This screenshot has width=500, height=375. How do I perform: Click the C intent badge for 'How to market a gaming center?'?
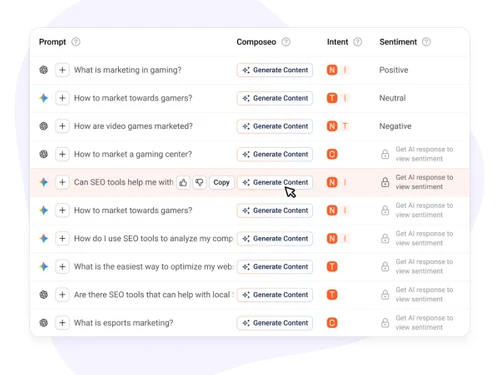(x=332, y=154)
